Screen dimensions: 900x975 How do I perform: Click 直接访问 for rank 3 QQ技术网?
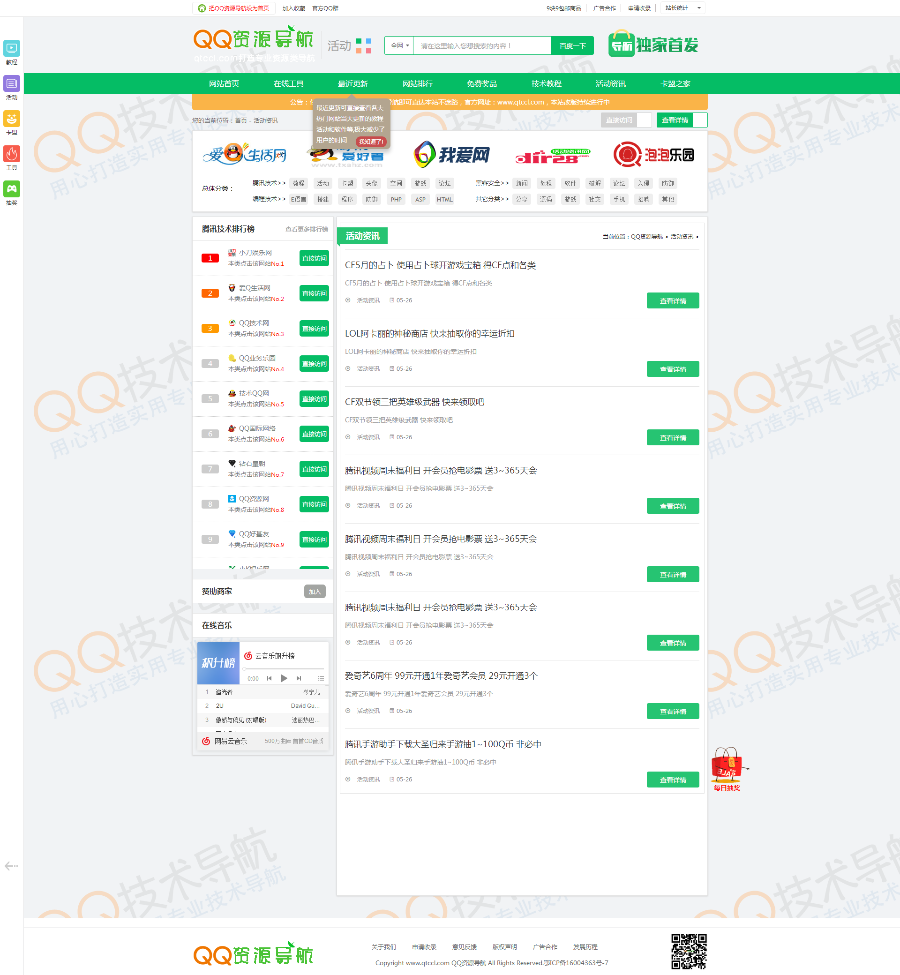314,328
